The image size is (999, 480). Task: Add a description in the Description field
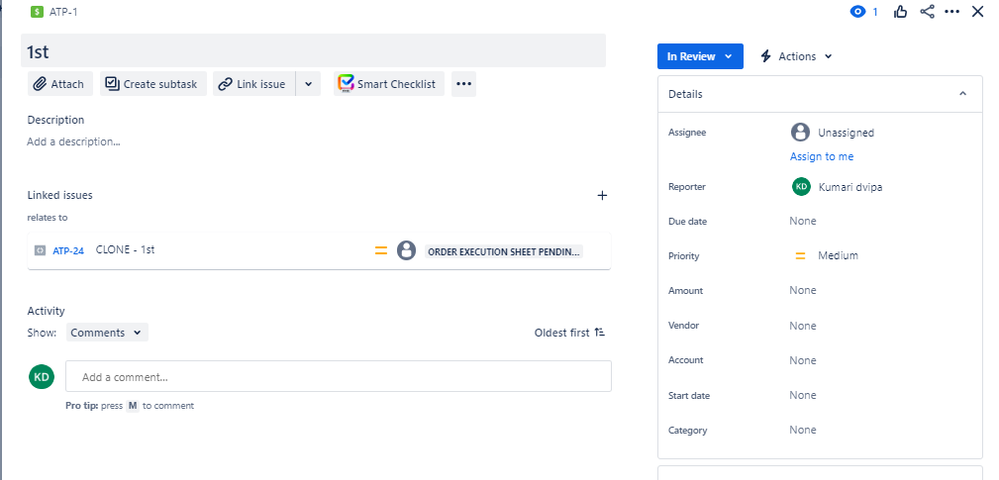[x=74, y=142]
